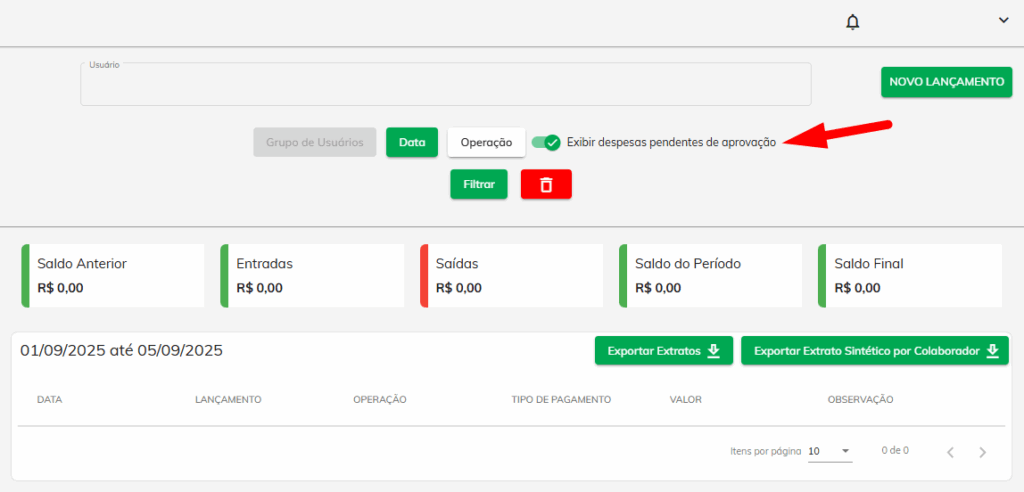Click the TIPO DE PAGAMENTO column header
Viewport: 1024px width, 492px height.
(x=560, y=400)
